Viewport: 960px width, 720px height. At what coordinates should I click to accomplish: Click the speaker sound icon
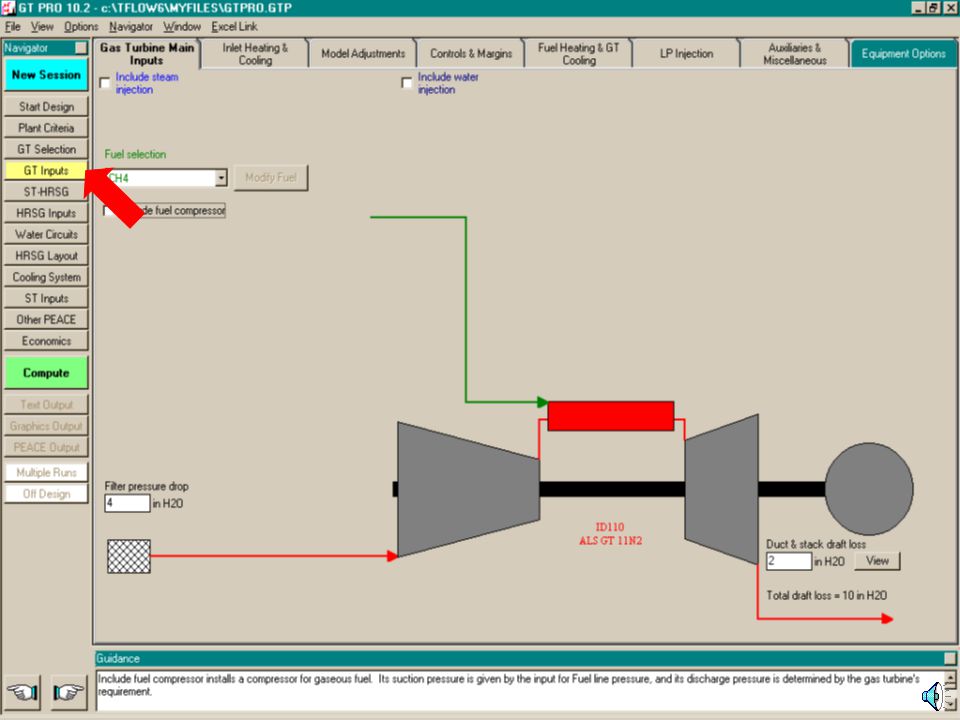tap(932, 697)
